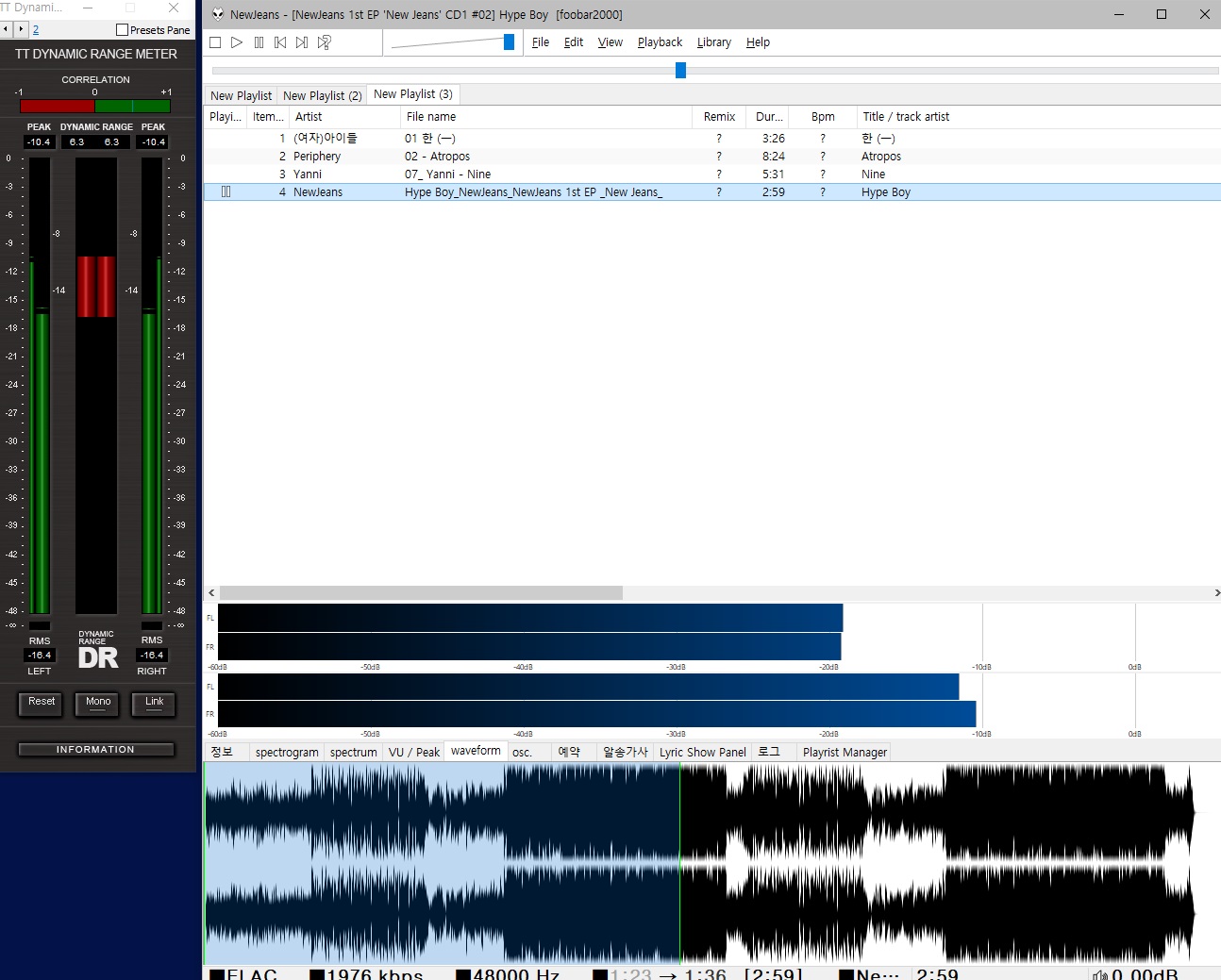Click the foobar2000 alien logo icon
This screenshot has width=1221, height=980.
tap(218, 14)
